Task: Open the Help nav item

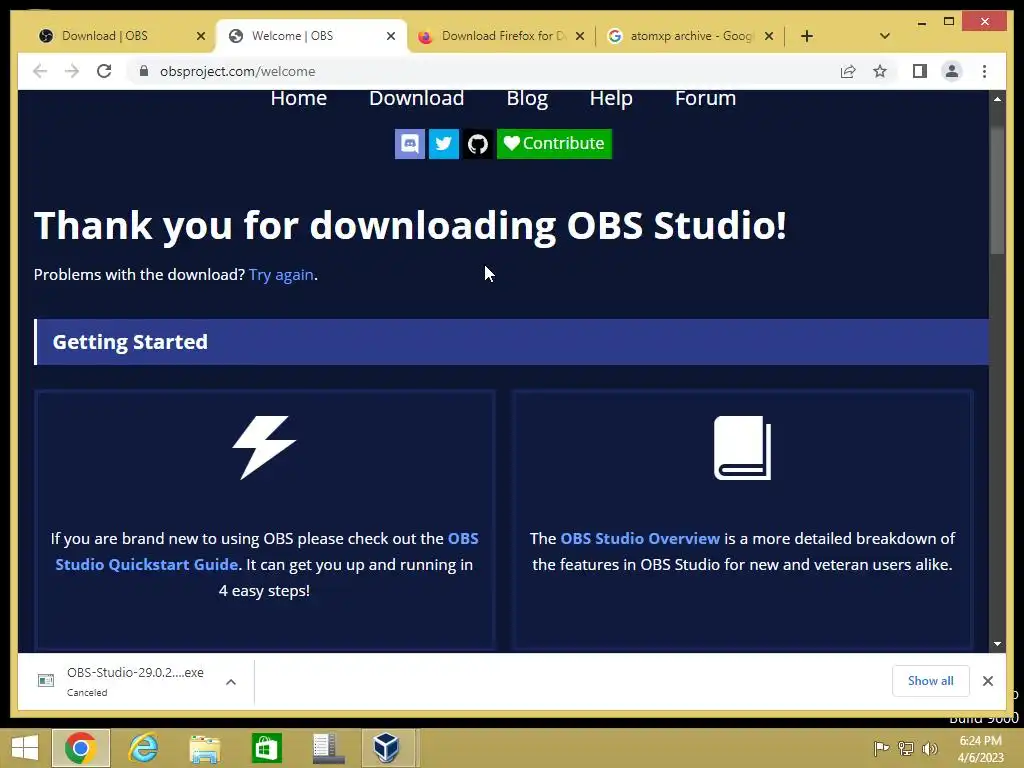Action: [x=611, y=98]
